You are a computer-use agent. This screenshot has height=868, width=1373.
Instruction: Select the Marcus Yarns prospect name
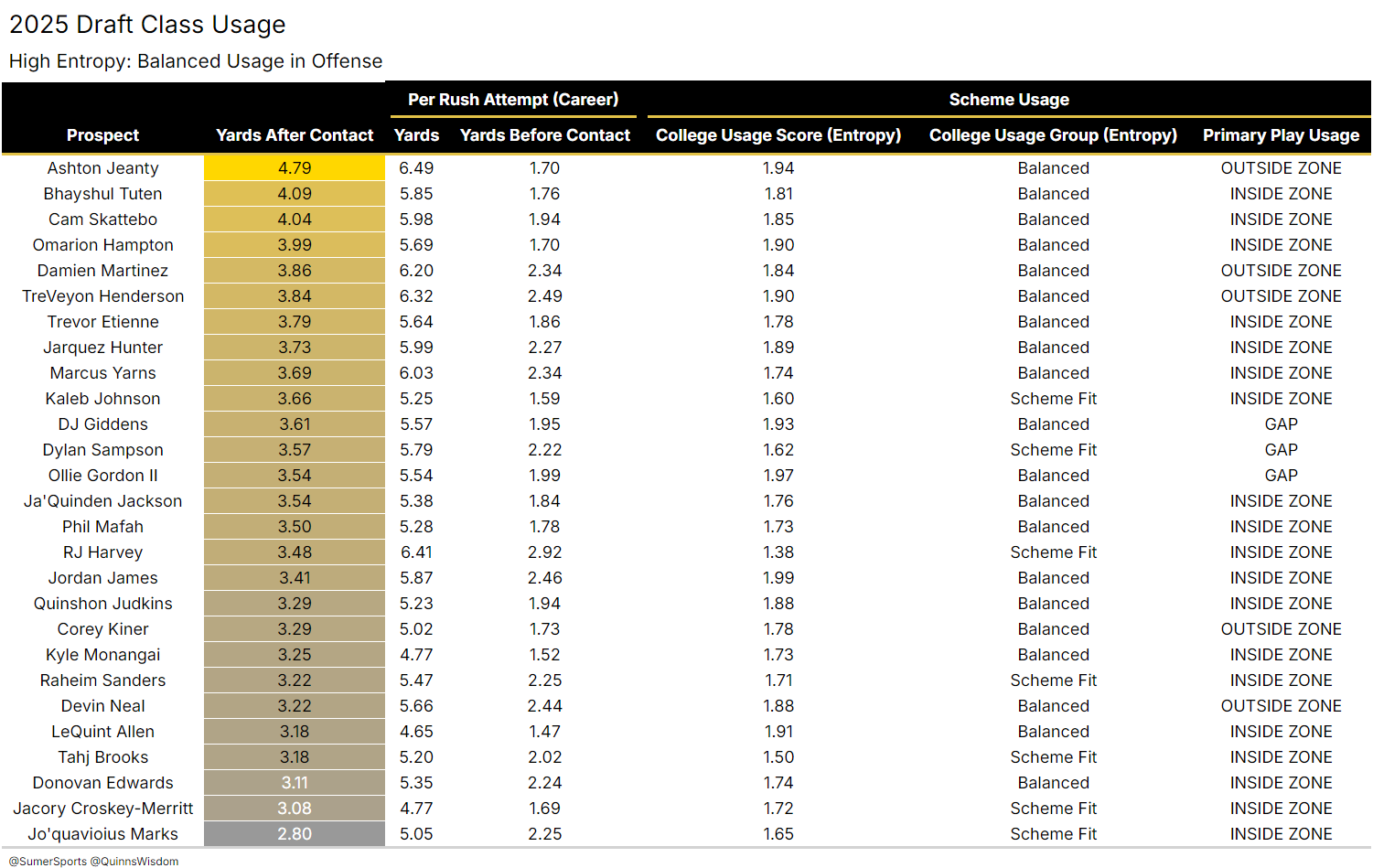click(x=103, y=373)
